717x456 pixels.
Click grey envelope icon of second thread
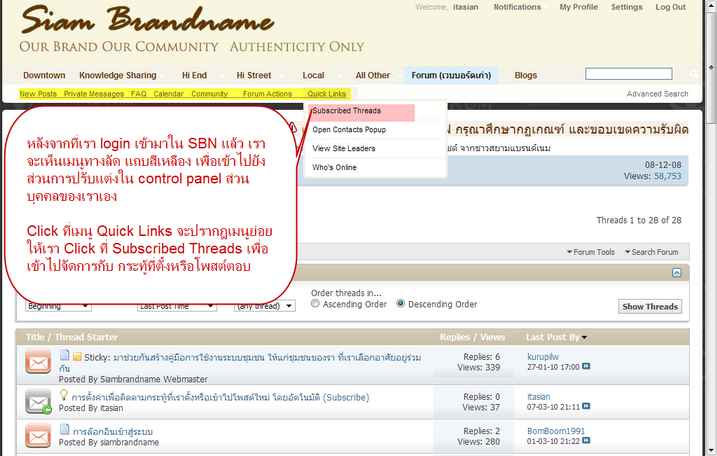(x=40, y=402)
